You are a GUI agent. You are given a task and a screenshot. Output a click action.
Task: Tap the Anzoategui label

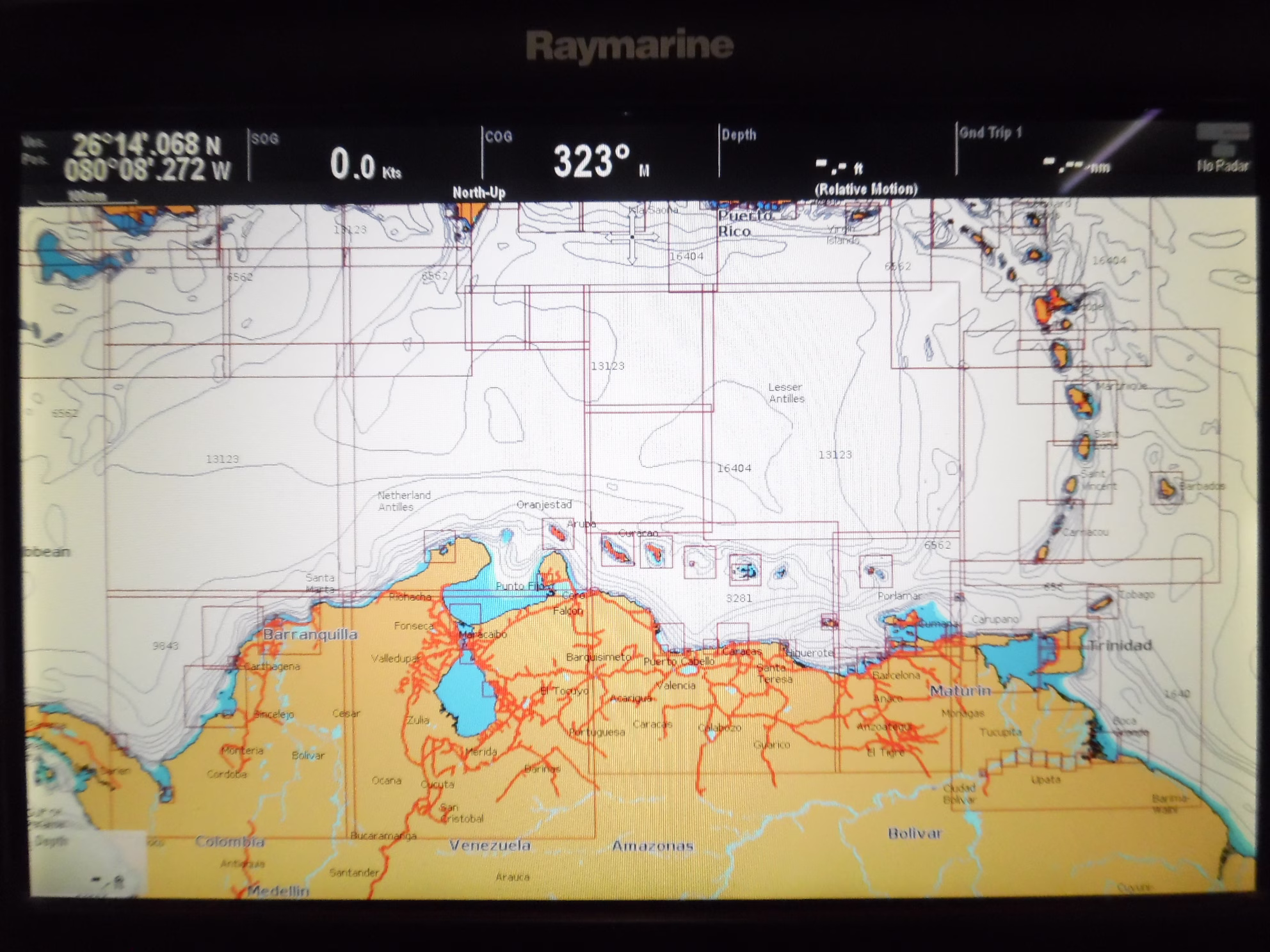[885, 727]
